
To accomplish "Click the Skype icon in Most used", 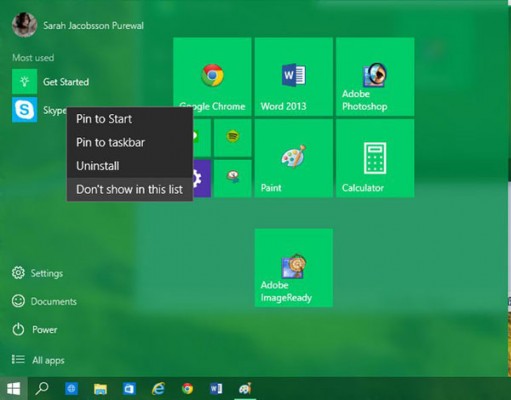I will tap(25, 110).
